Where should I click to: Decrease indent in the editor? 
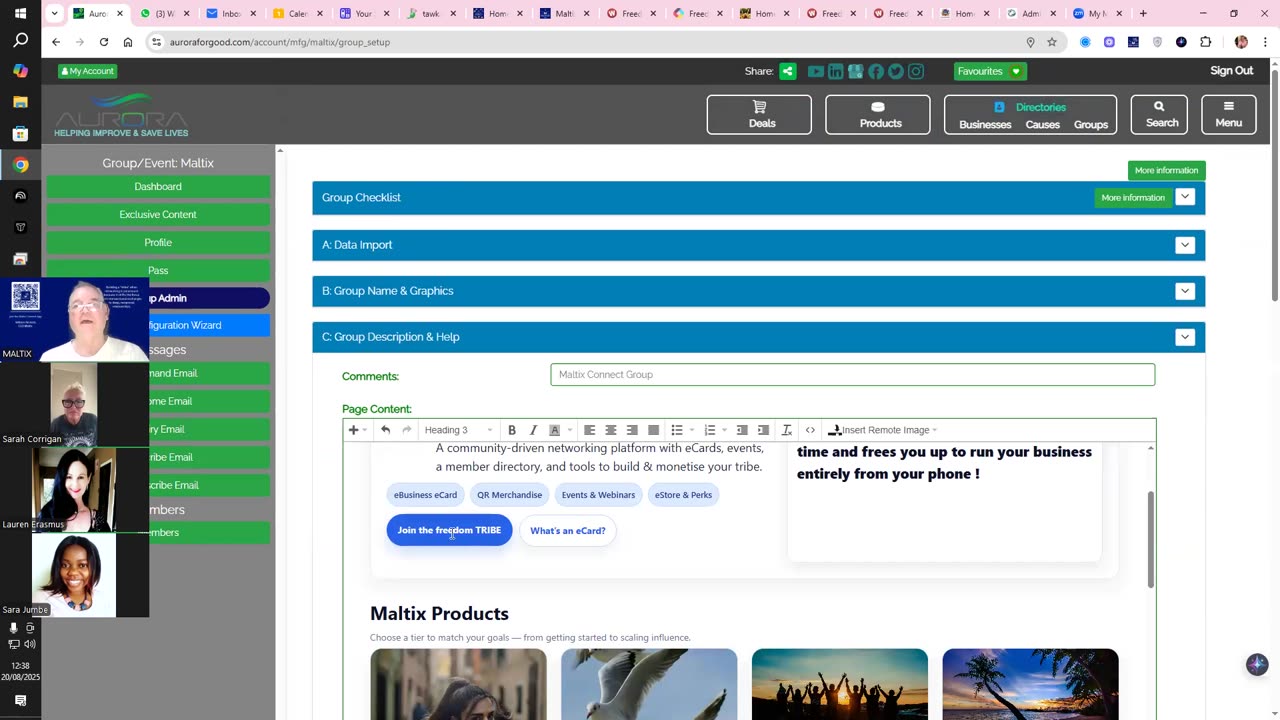[x=742, y=430]
